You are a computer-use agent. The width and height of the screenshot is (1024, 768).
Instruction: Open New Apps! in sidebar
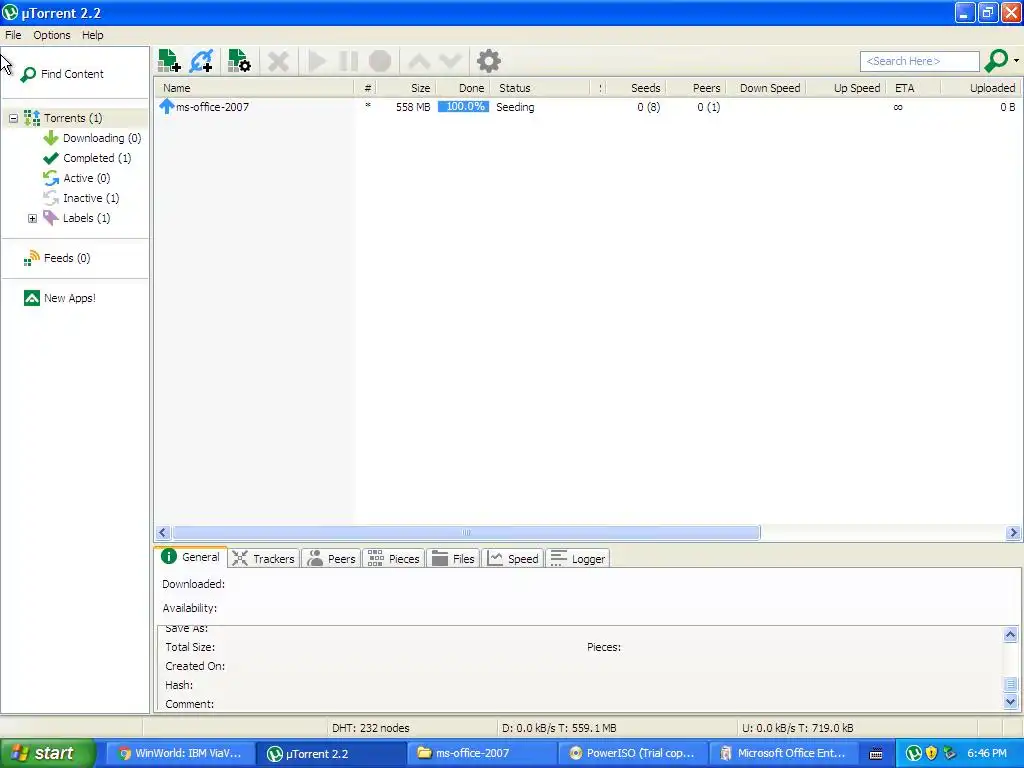[x=60, y=298]
